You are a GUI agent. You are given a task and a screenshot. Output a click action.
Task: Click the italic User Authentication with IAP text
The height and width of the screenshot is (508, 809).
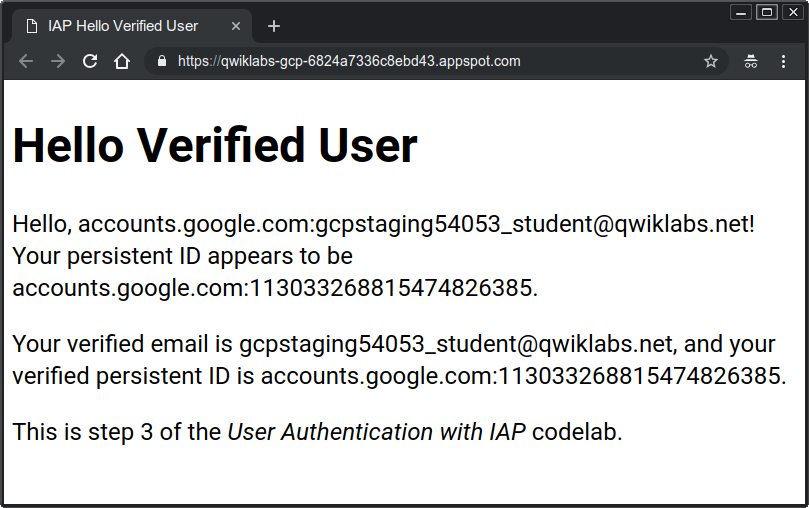point(376,432)
